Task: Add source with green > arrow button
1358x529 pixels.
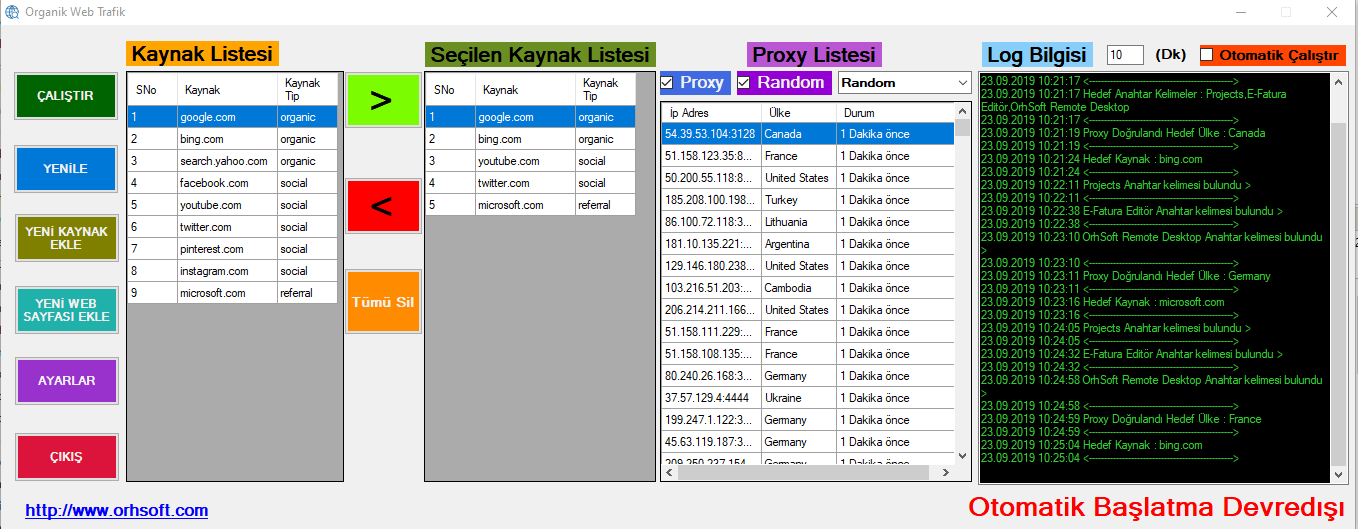Action: pyautogui.click(x=381, y=100)
